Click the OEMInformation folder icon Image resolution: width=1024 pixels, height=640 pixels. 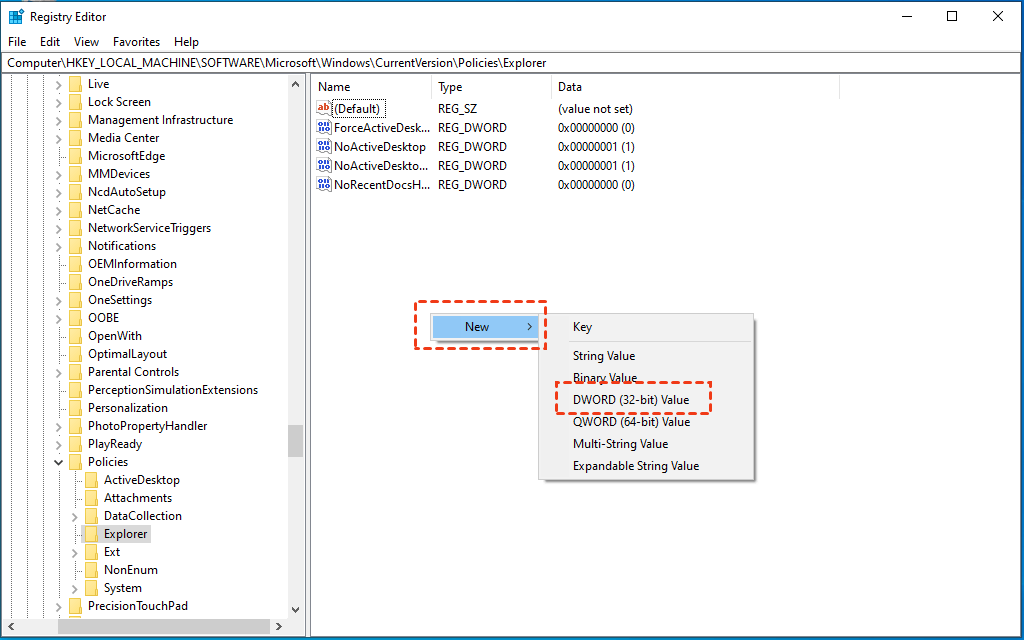coord(76,264)
